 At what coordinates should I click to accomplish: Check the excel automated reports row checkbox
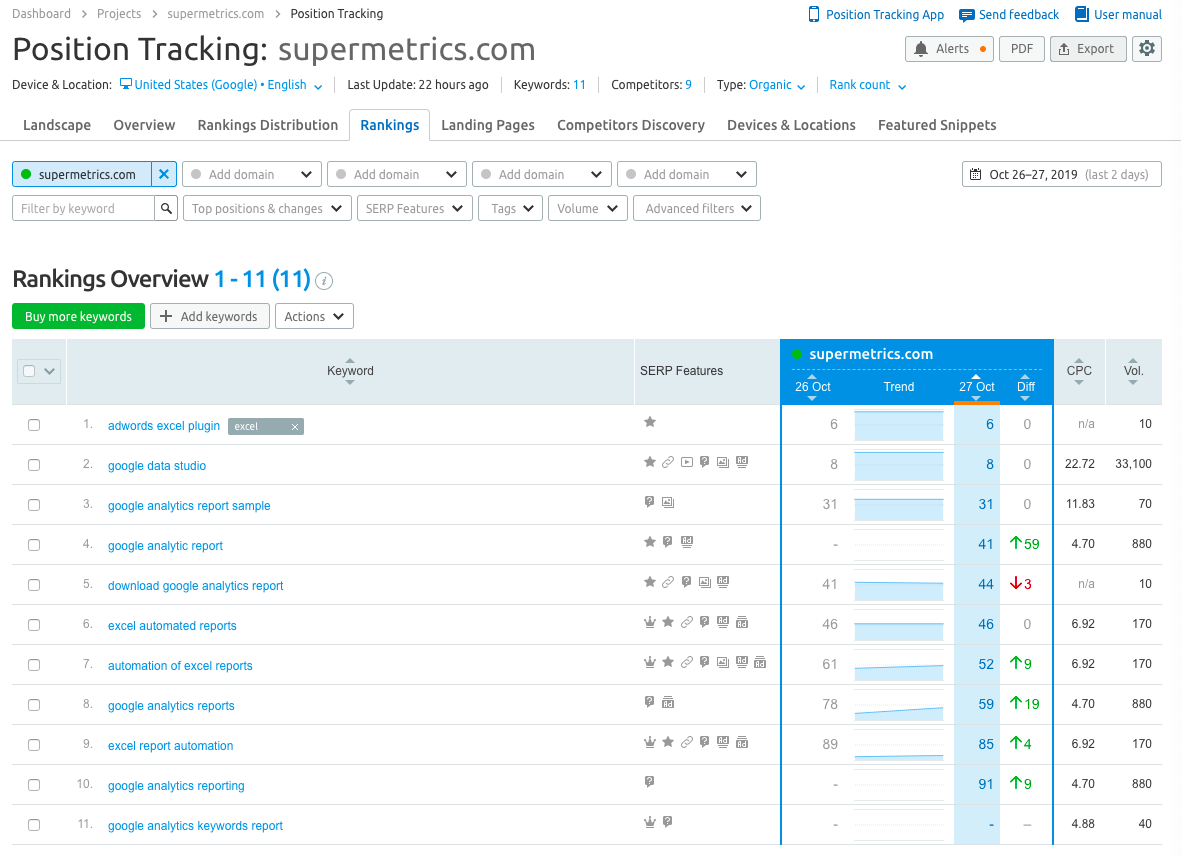34,625
